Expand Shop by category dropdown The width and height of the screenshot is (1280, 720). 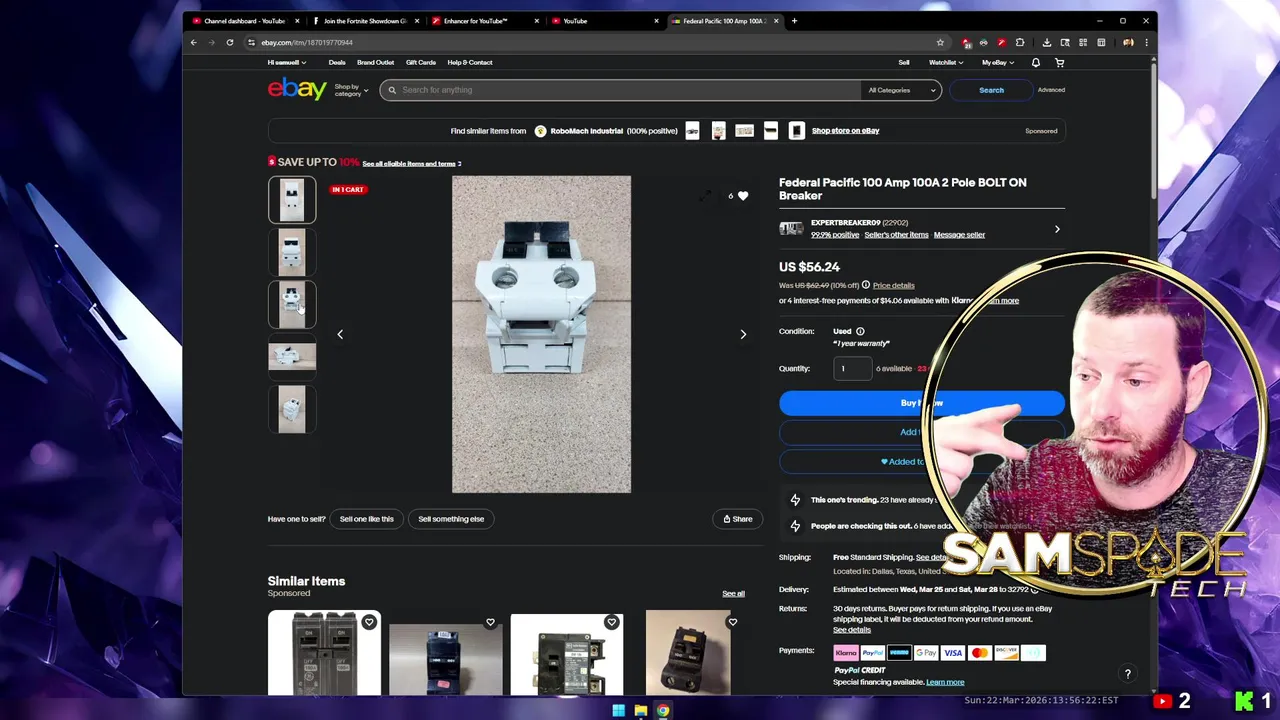coord(351,90)
